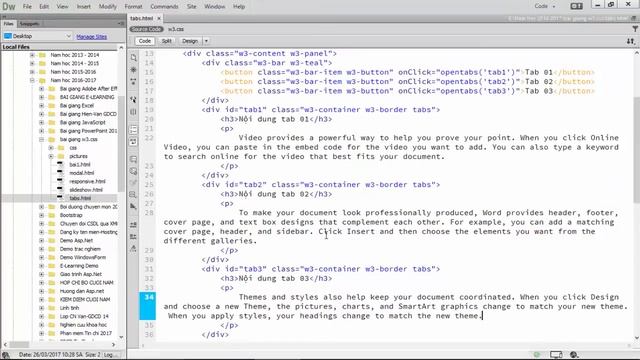
Task: Click the Files panel vertical scrollbar thumb
Action: pos(121,144)
